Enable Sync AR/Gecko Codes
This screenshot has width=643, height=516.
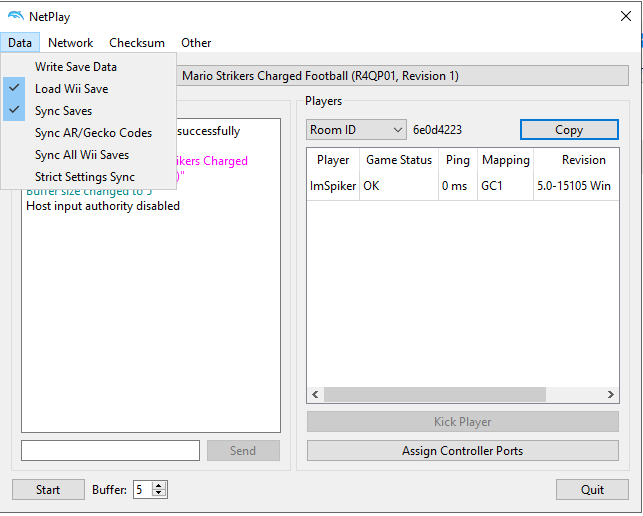tap(89, 133)
